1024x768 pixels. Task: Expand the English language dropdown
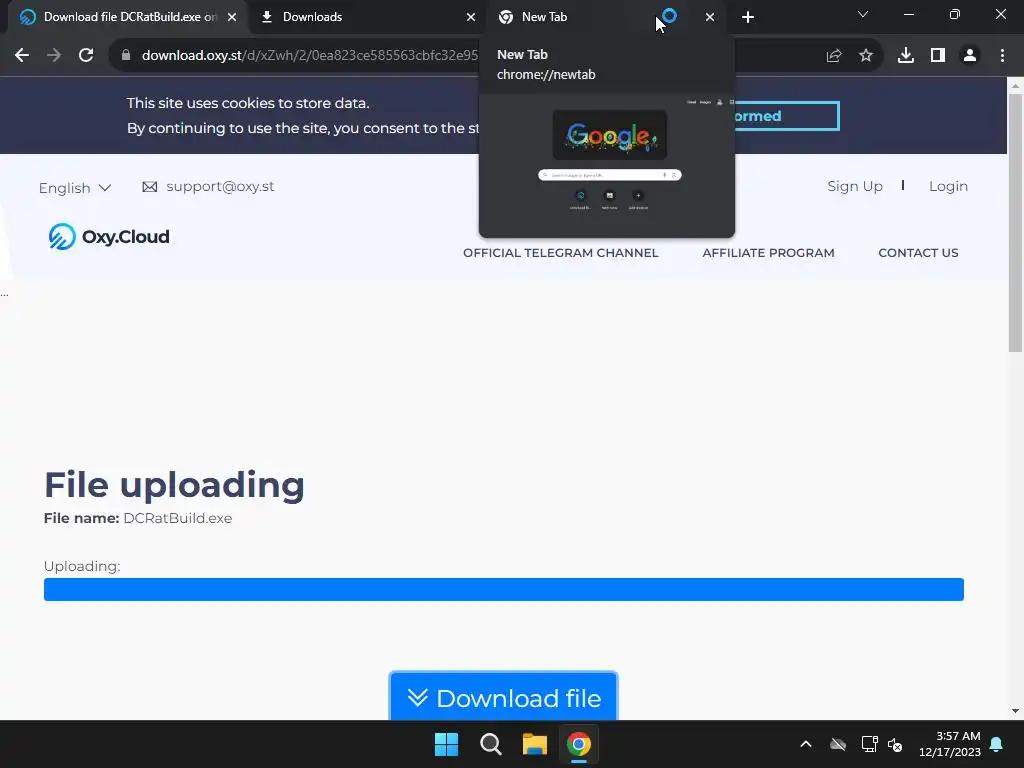75,188
